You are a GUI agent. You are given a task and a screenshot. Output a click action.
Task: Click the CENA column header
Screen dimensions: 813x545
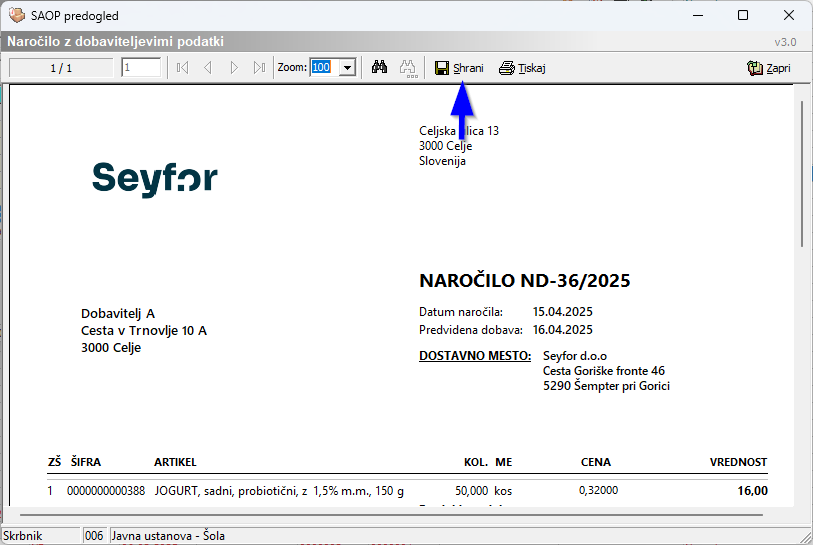coord(596,462)
